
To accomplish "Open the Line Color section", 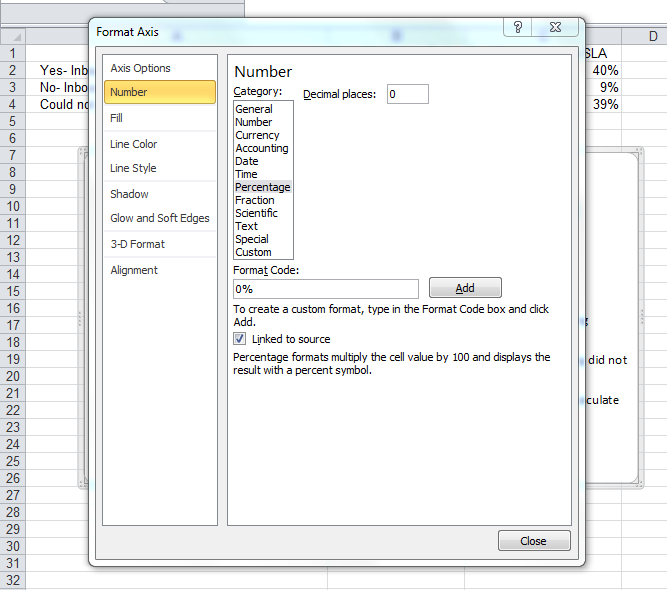I will tap(133, 144).
